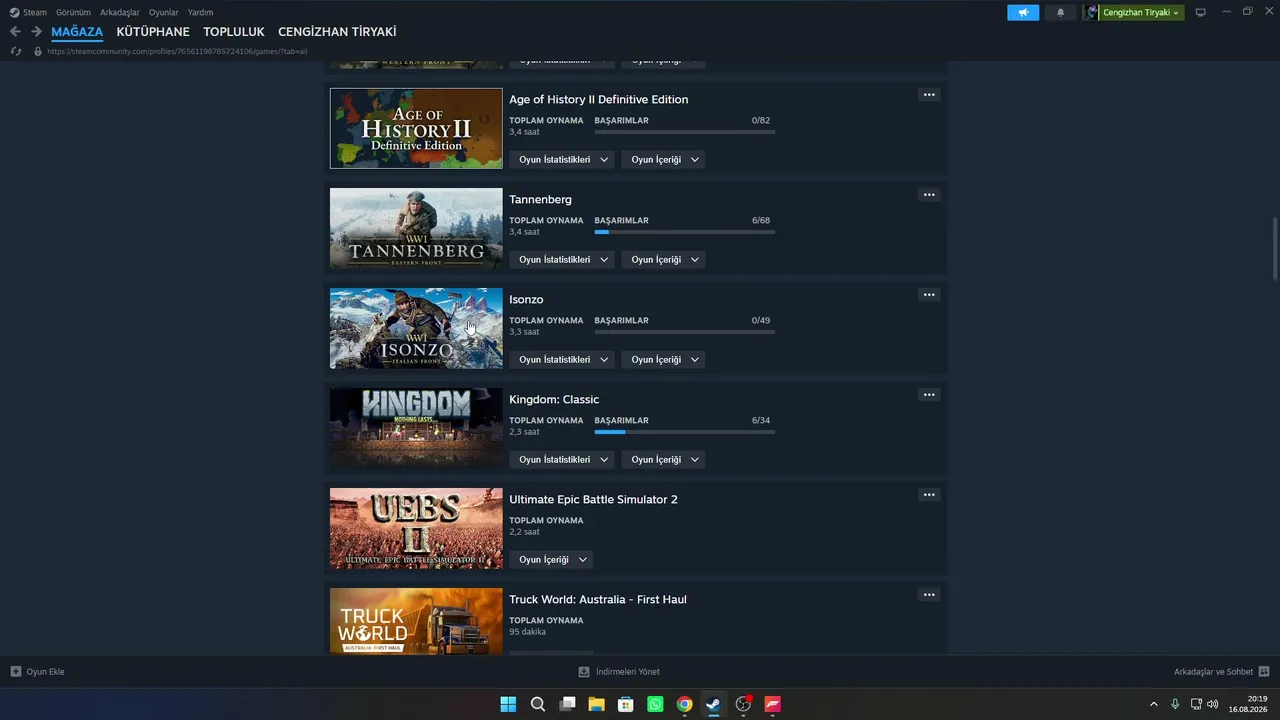Expand Oyun İçeriği for Isonzo
The height and width of the screenshot is (720, 1280).
663,360
